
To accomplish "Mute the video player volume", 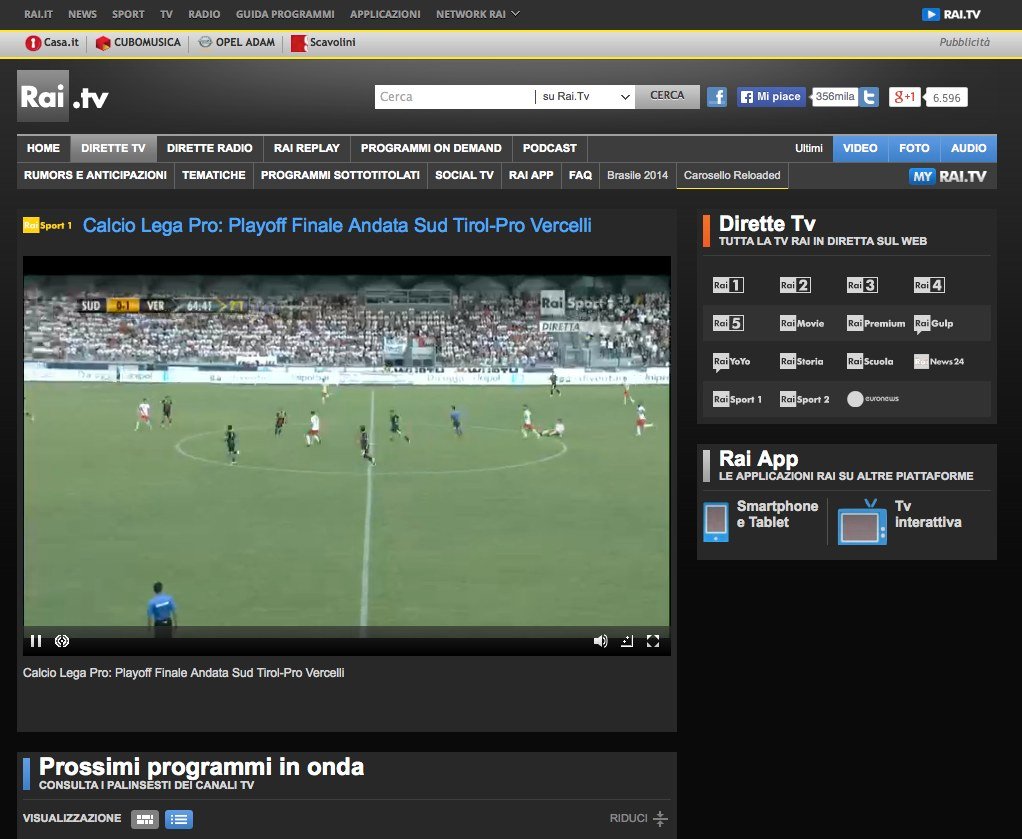I will click(x=600, y=641).
